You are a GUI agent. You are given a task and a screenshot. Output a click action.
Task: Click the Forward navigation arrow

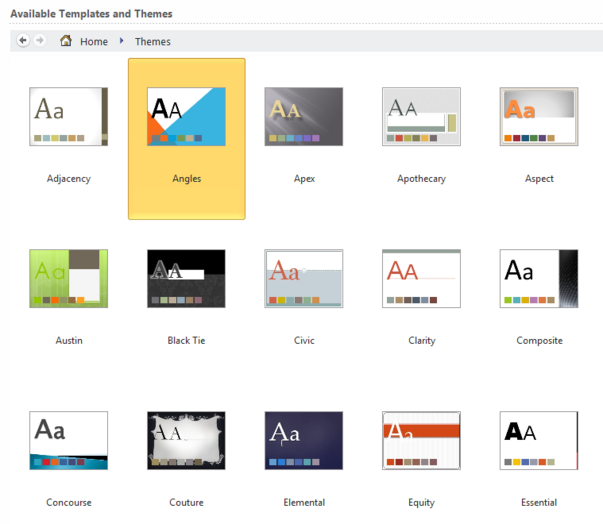[x=40, y=41]
